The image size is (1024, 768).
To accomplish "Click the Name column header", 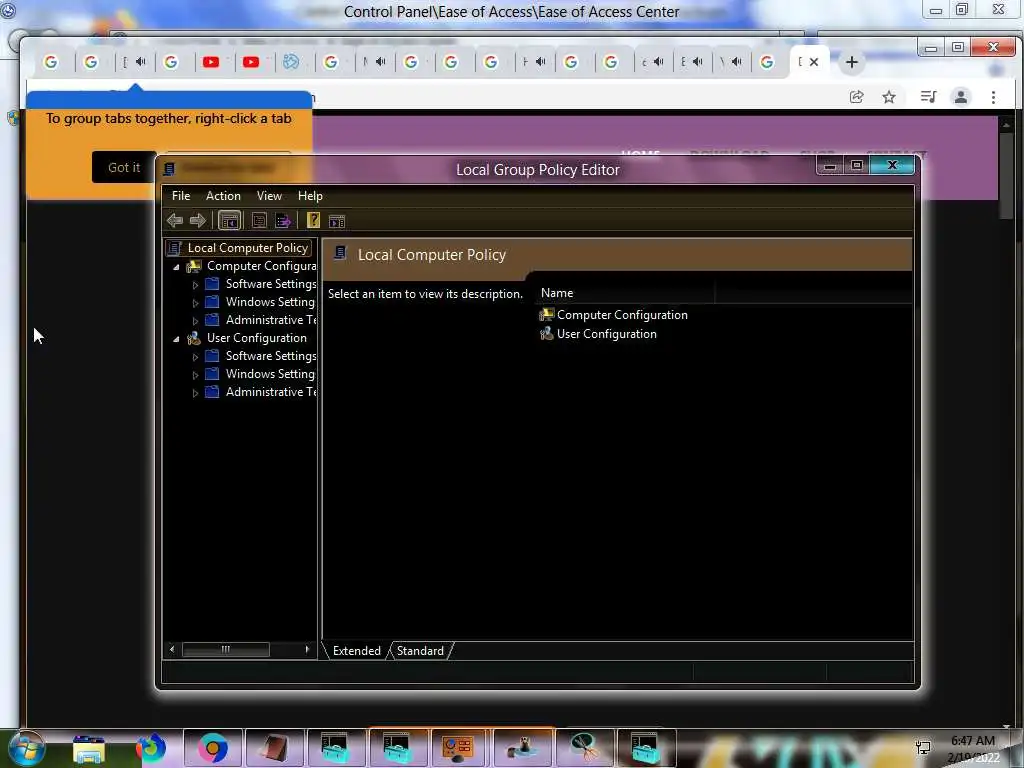I will (x=625, y=293).
